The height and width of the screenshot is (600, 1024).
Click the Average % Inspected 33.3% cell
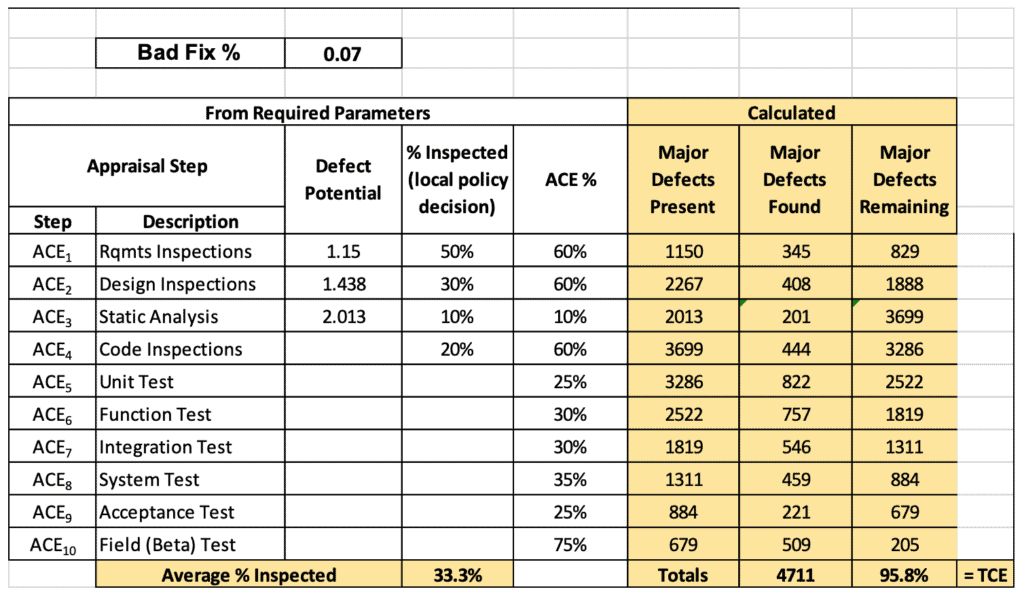pos(457,575)
